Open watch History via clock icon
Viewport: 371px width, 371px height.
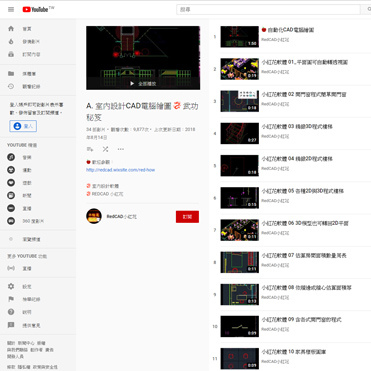(x=11, y=86)
